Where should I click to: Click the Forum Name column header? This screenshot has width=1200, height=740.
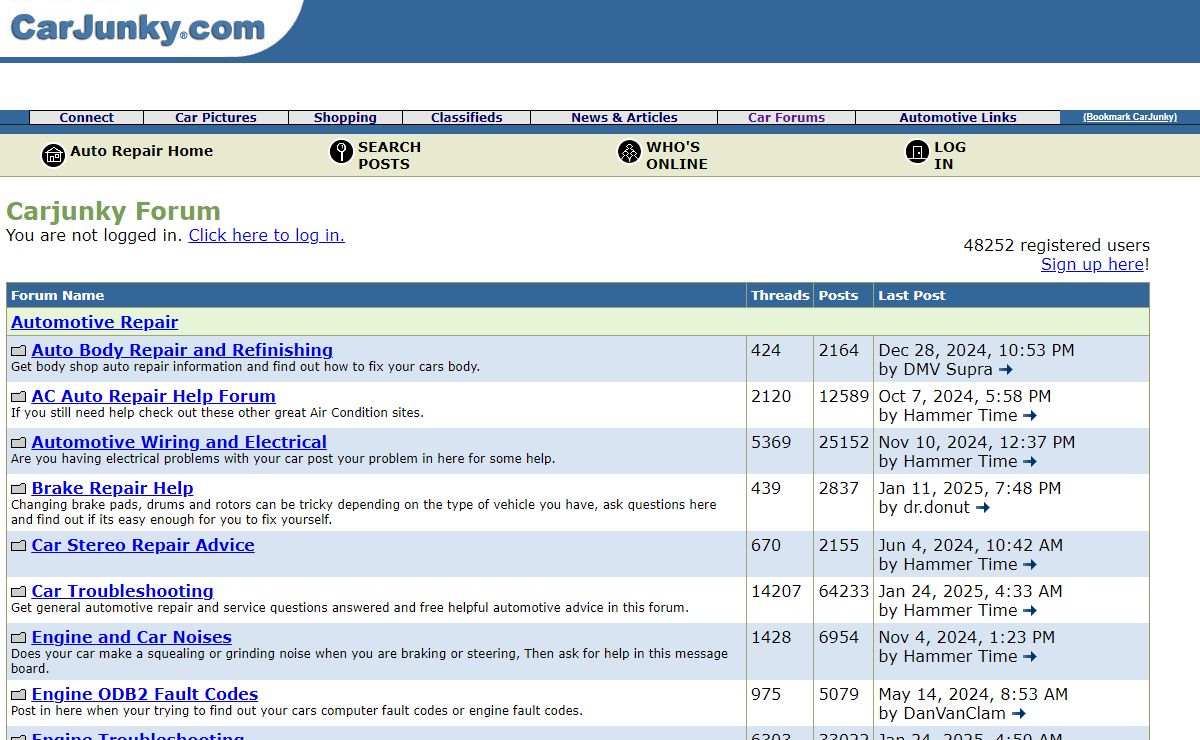click(x=58, y=295)
